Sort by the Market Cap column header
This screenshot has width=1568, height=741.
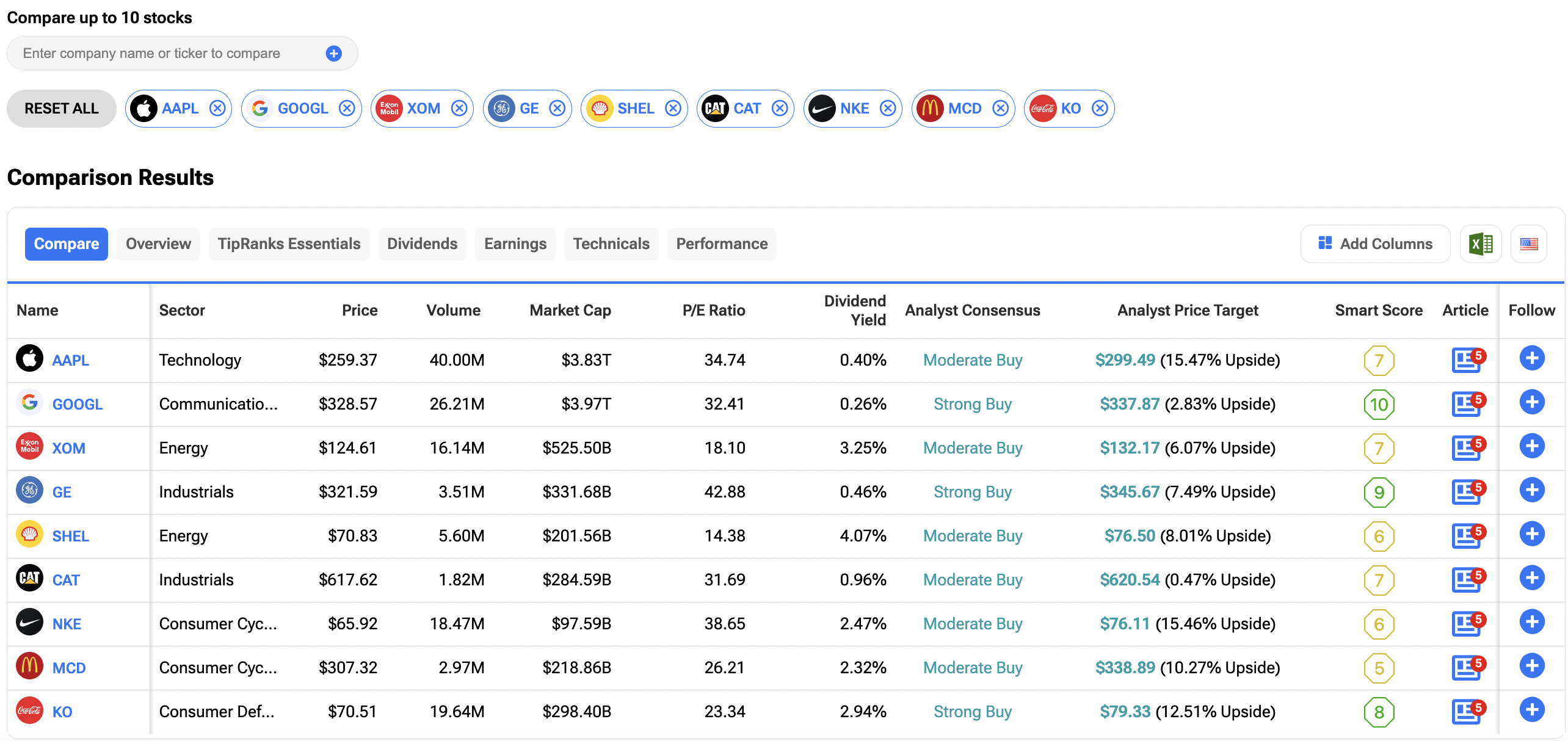pos(570,311)
